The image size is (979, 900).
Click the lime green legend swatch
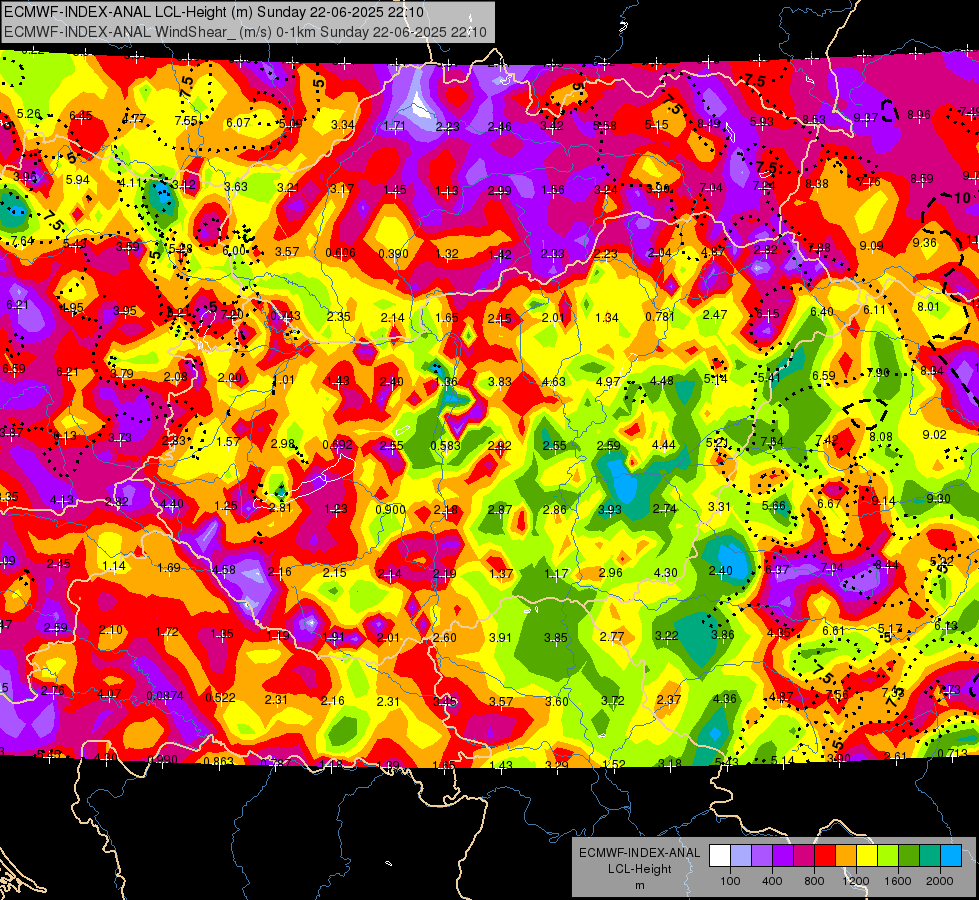coord(888,856)
